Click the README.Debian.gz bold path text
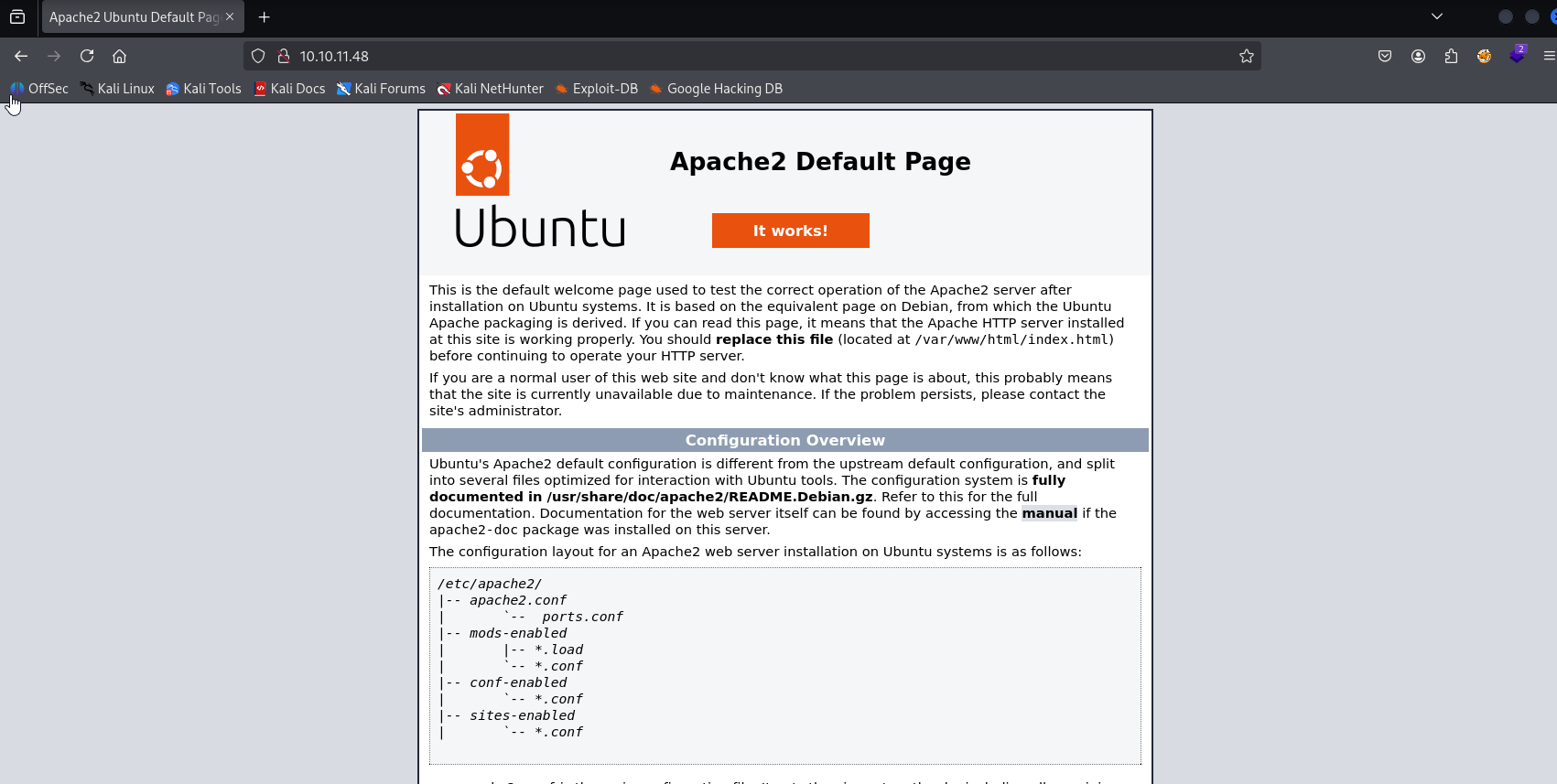 tap(709, 497)
